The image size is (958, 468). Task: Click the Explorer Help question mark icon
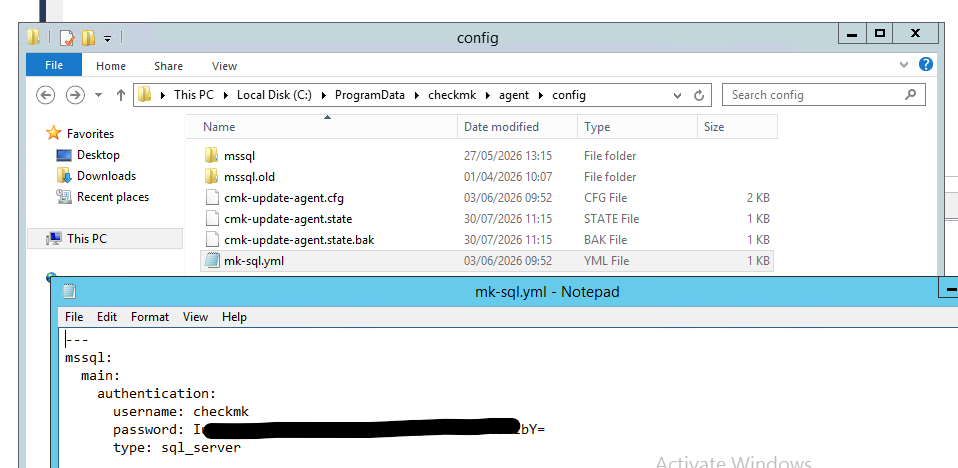[926, 64]
